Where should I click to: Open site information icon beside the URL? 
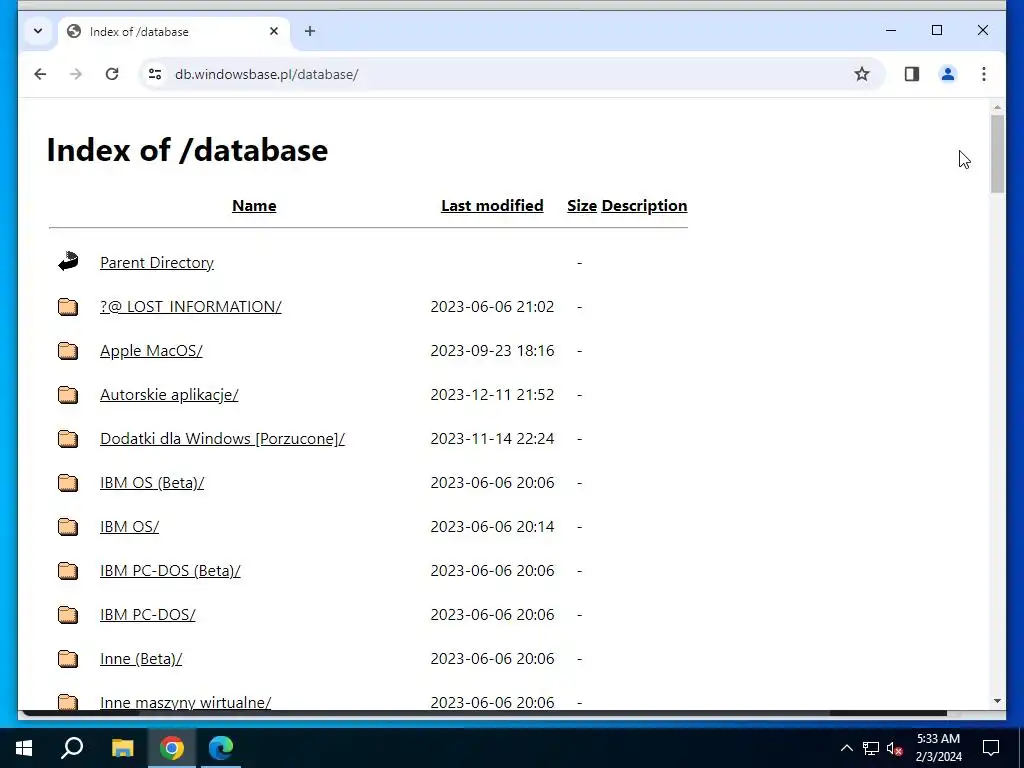155,74
